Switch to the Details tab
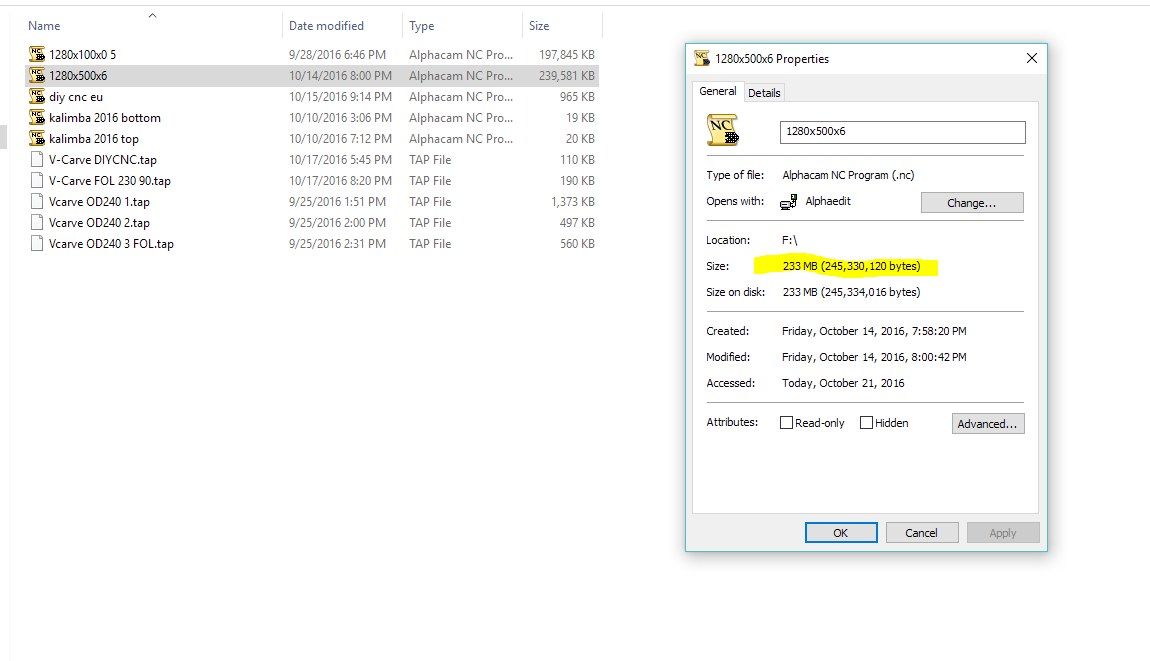 click(x=764, y=93)
